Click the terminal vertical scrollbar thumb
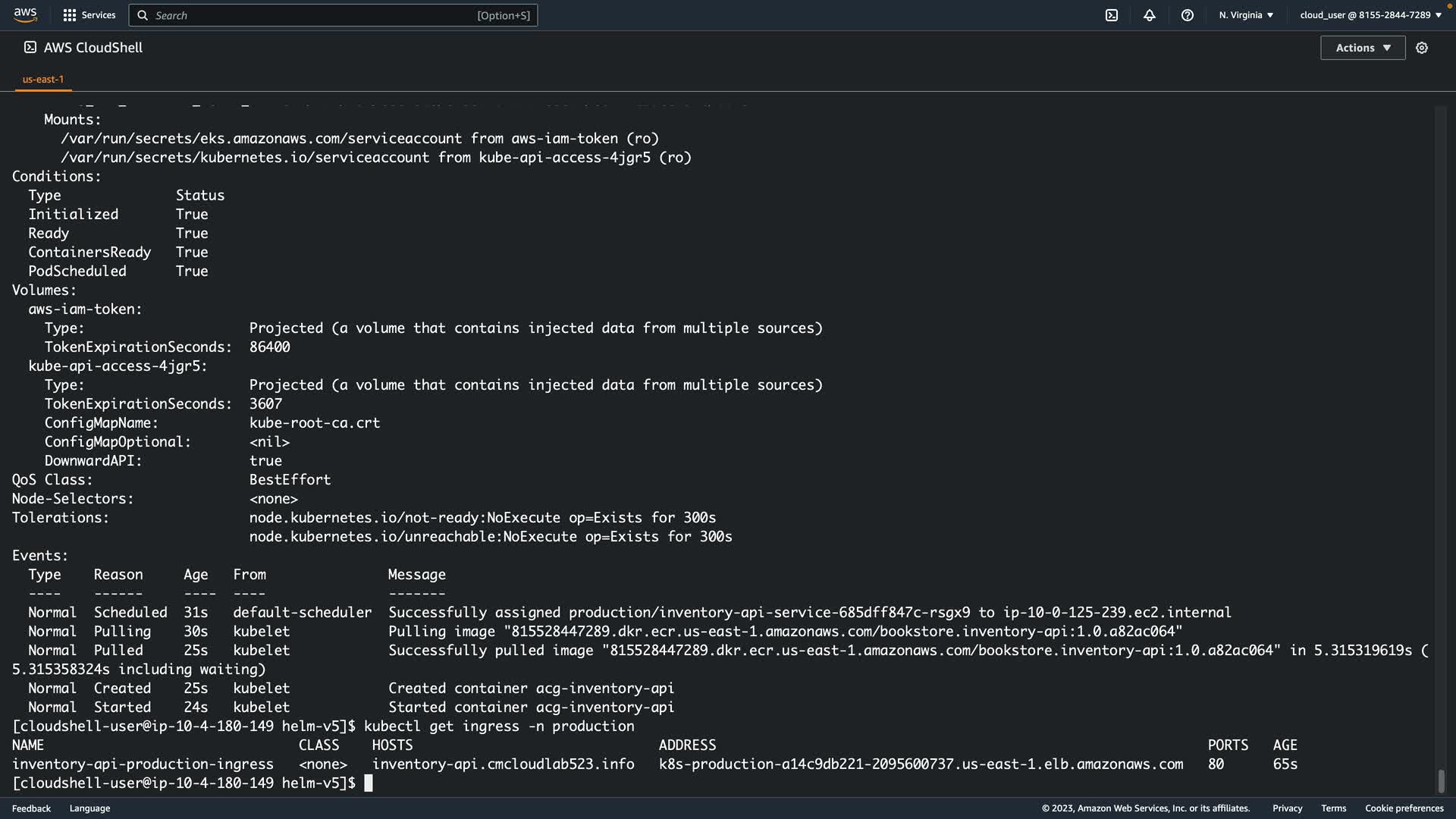 click(x=1441, y=780)
